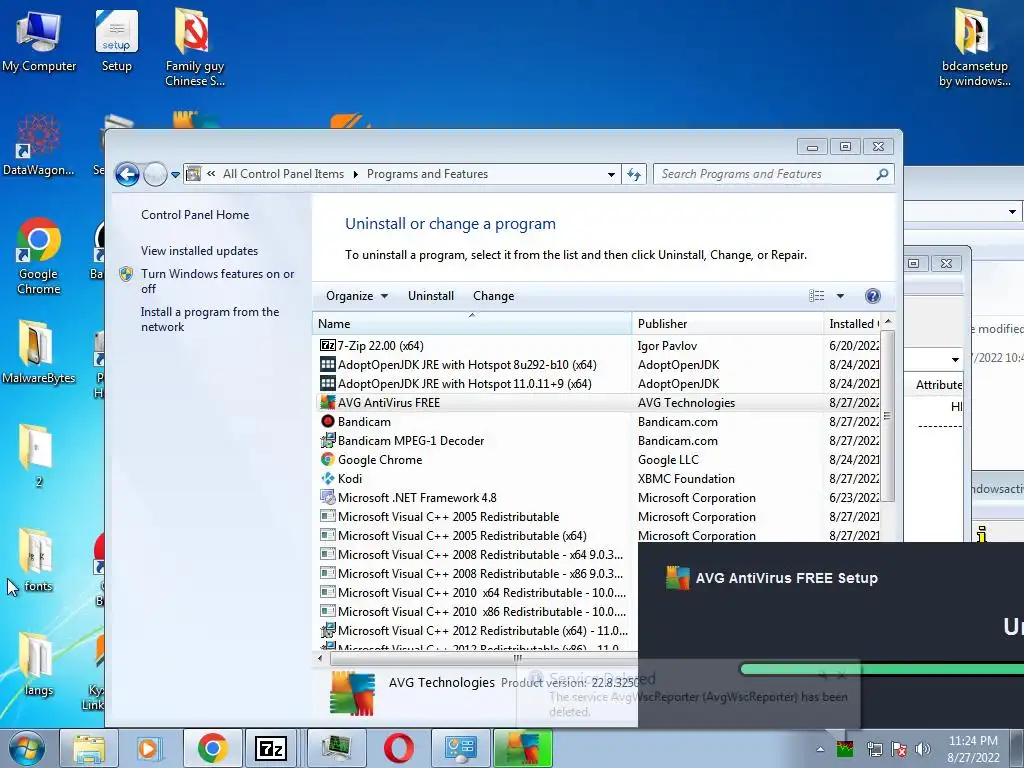Select the Bandicam program row
Image resolution: width=1024 pixels, height=768 pixels.
coord(596,422)
